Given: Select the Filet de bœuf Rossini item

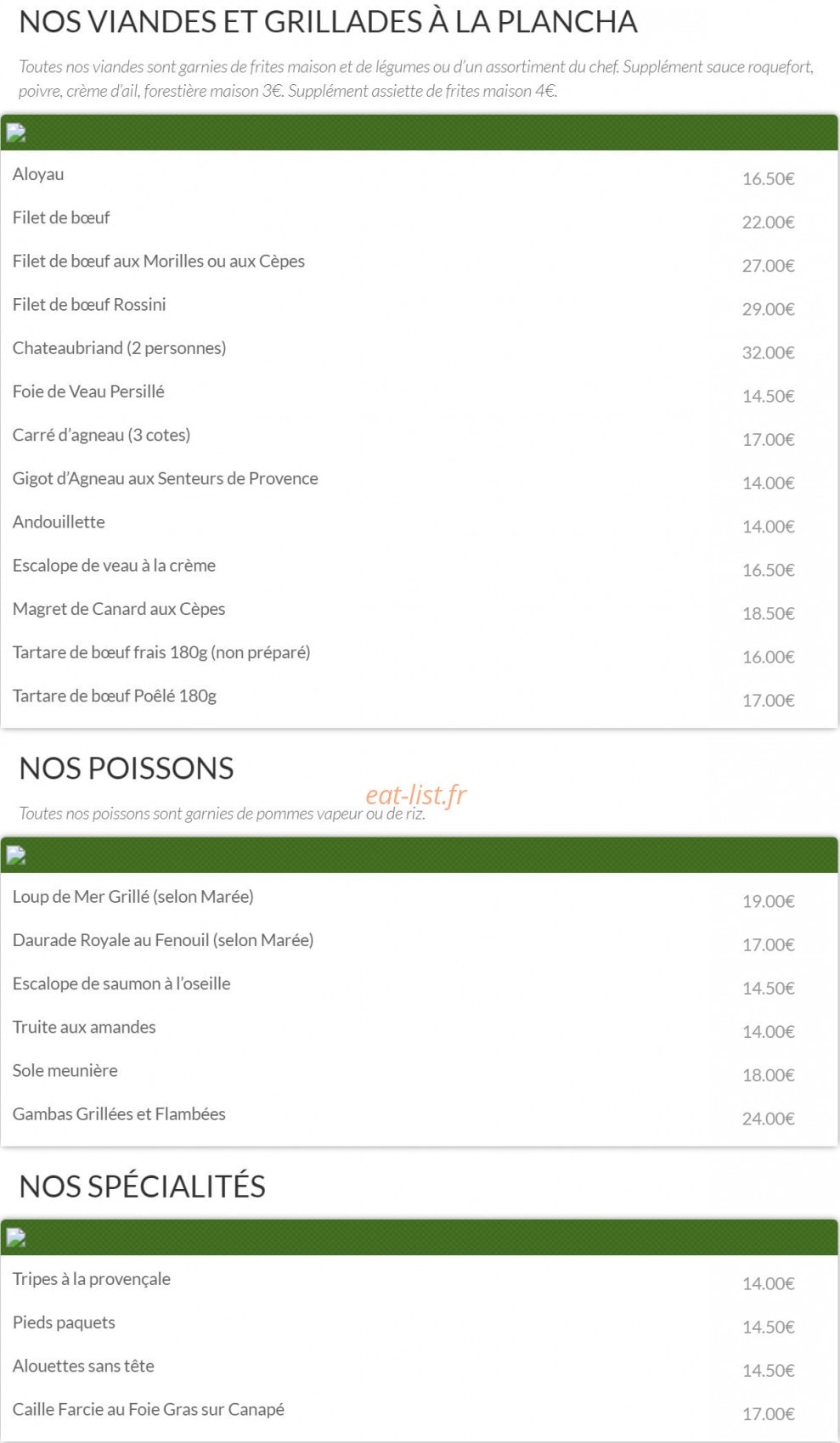Looking at the screenshot, I should coord(89,305).
